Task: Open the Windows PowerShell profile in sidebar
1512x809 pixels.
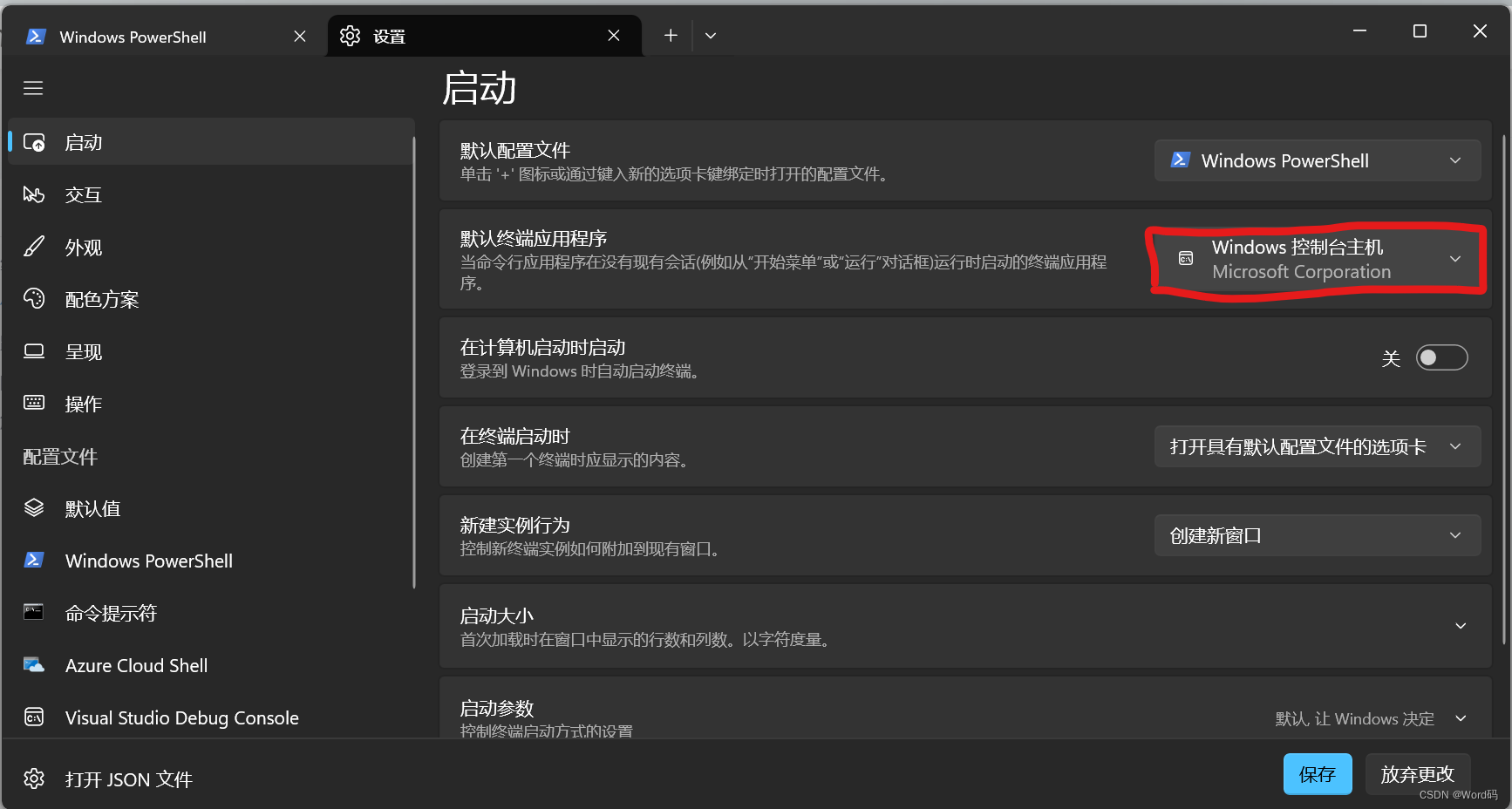Action: (x=211, y=561)
